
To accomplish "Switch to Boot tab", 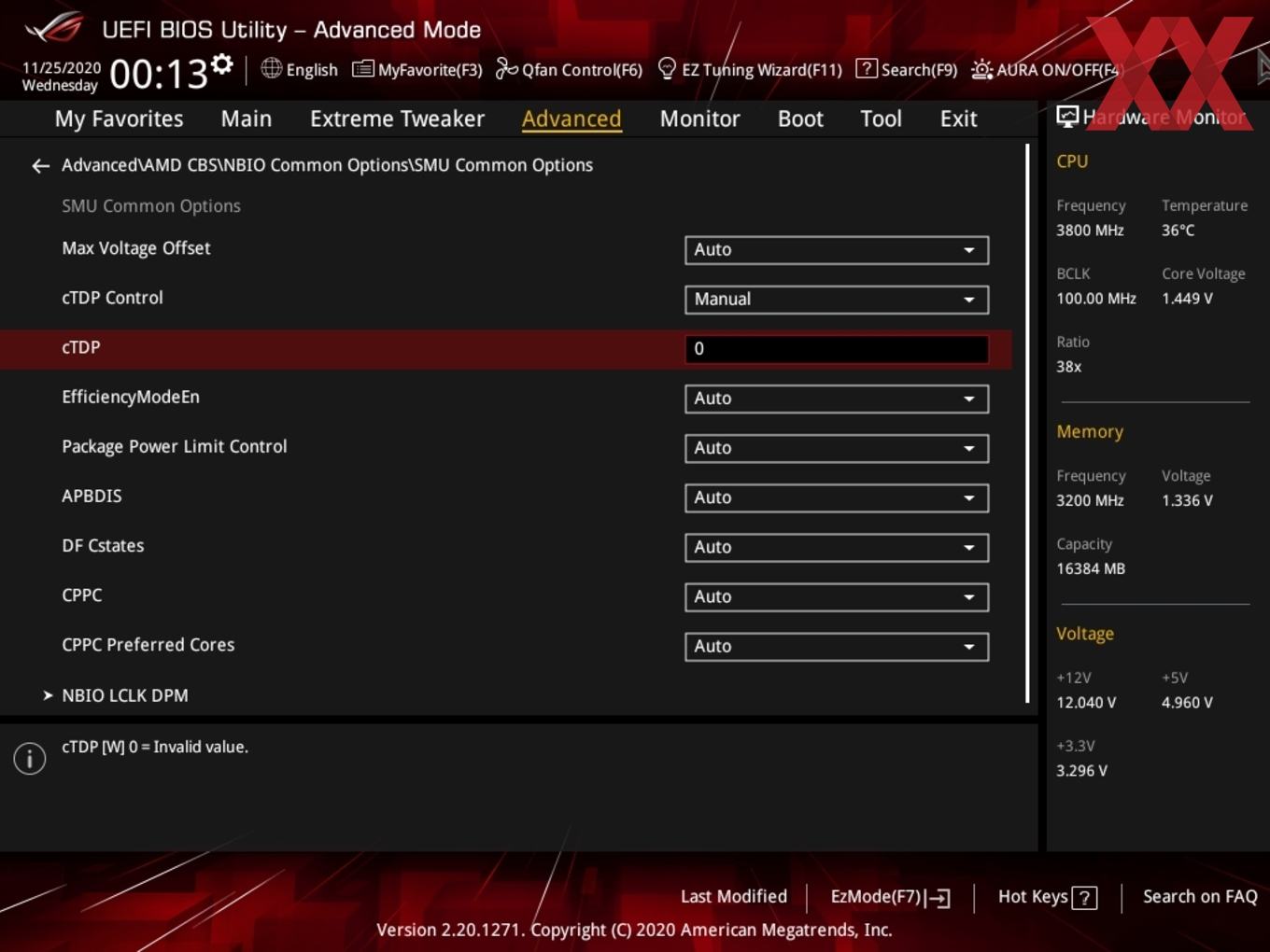I will [800, 119].
